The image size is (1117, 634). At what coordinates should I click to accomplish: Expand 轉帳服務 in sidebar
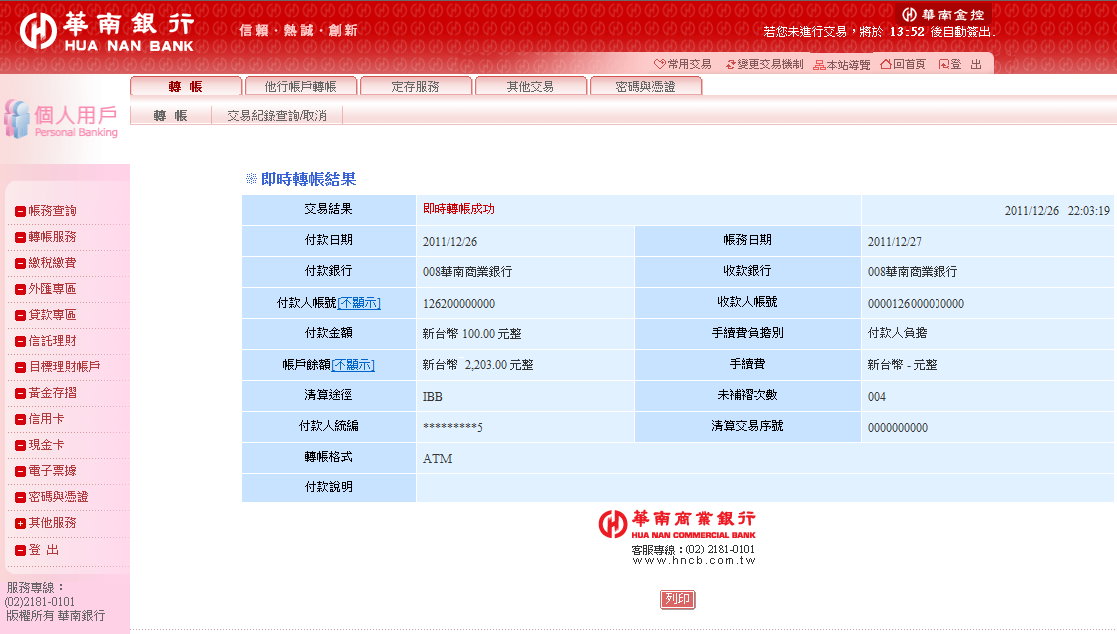click(46, 237)
